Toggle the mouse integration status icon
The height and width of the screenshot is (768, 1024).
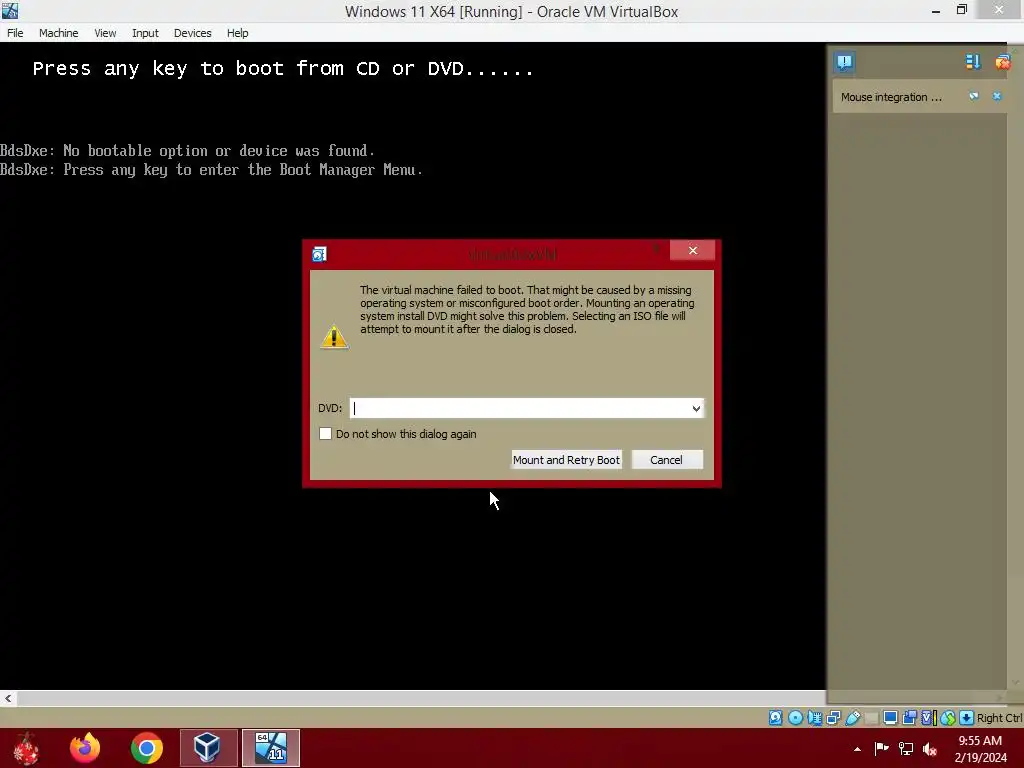[948, 718]
